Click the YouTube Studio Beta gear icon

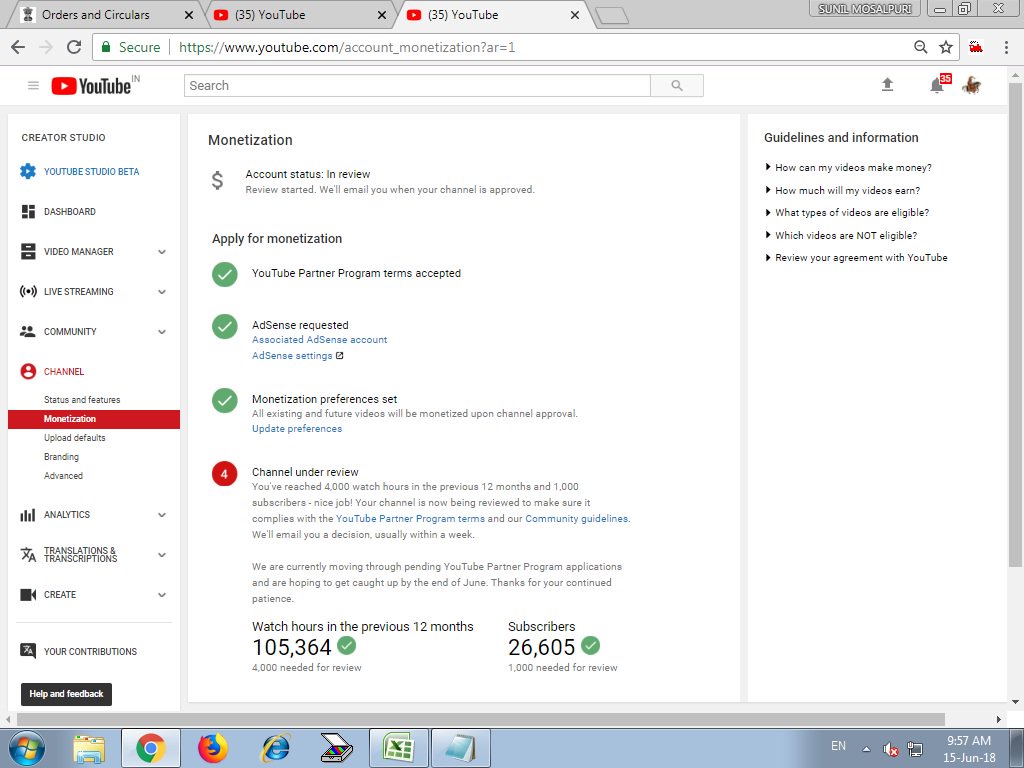pos(28,171)
